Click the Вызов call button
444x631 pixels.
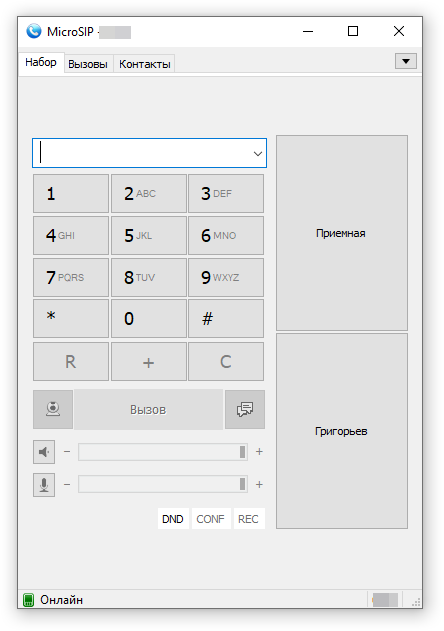[149, 410]
